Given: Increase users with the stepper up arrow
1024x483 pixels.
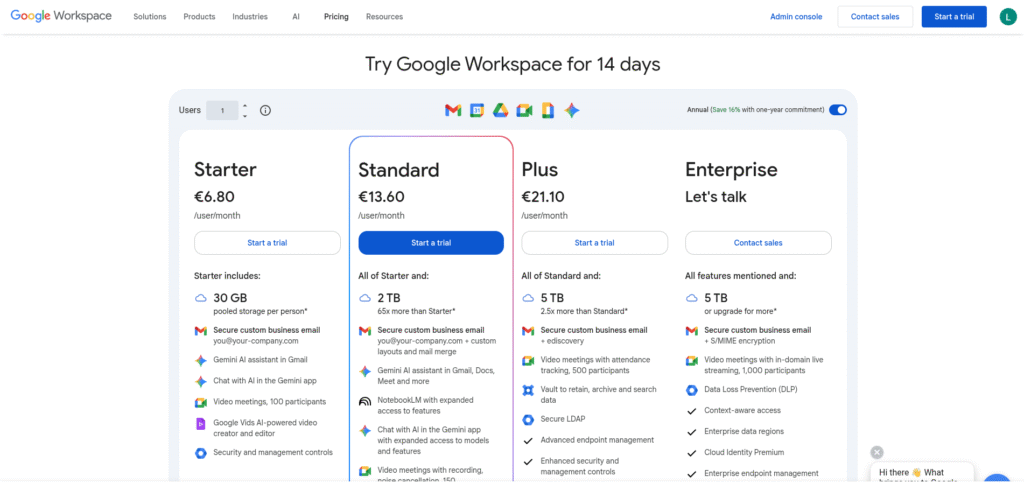Looking at the screenshot, I should coord(245,106).
